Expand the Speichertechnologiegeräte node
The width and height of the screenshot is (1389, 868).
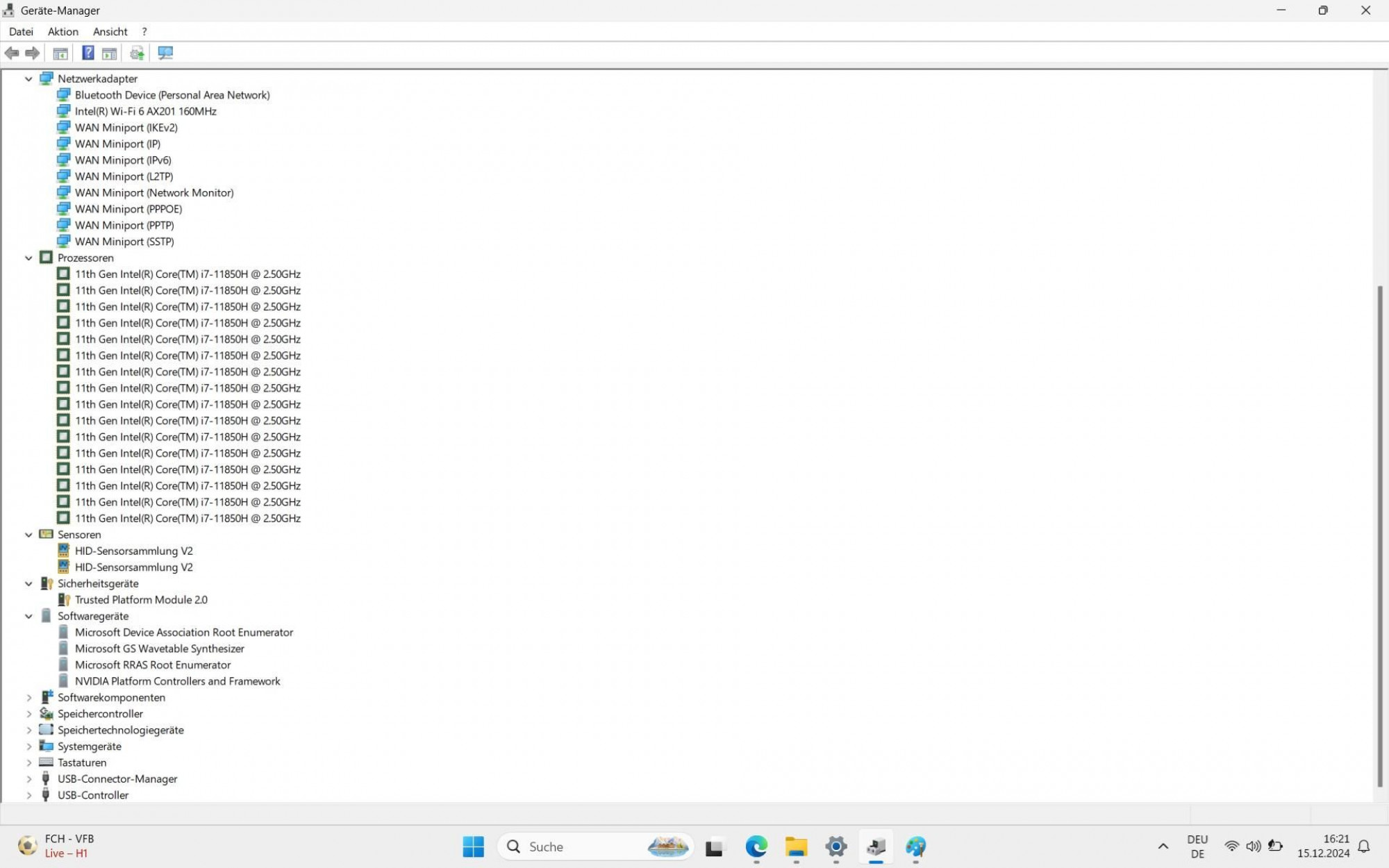pos(28,731)
